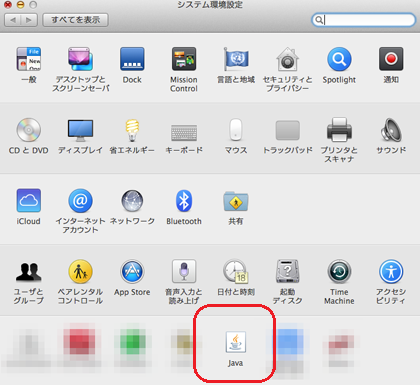Open インターネットアカウント preferences

coord(80,200)
